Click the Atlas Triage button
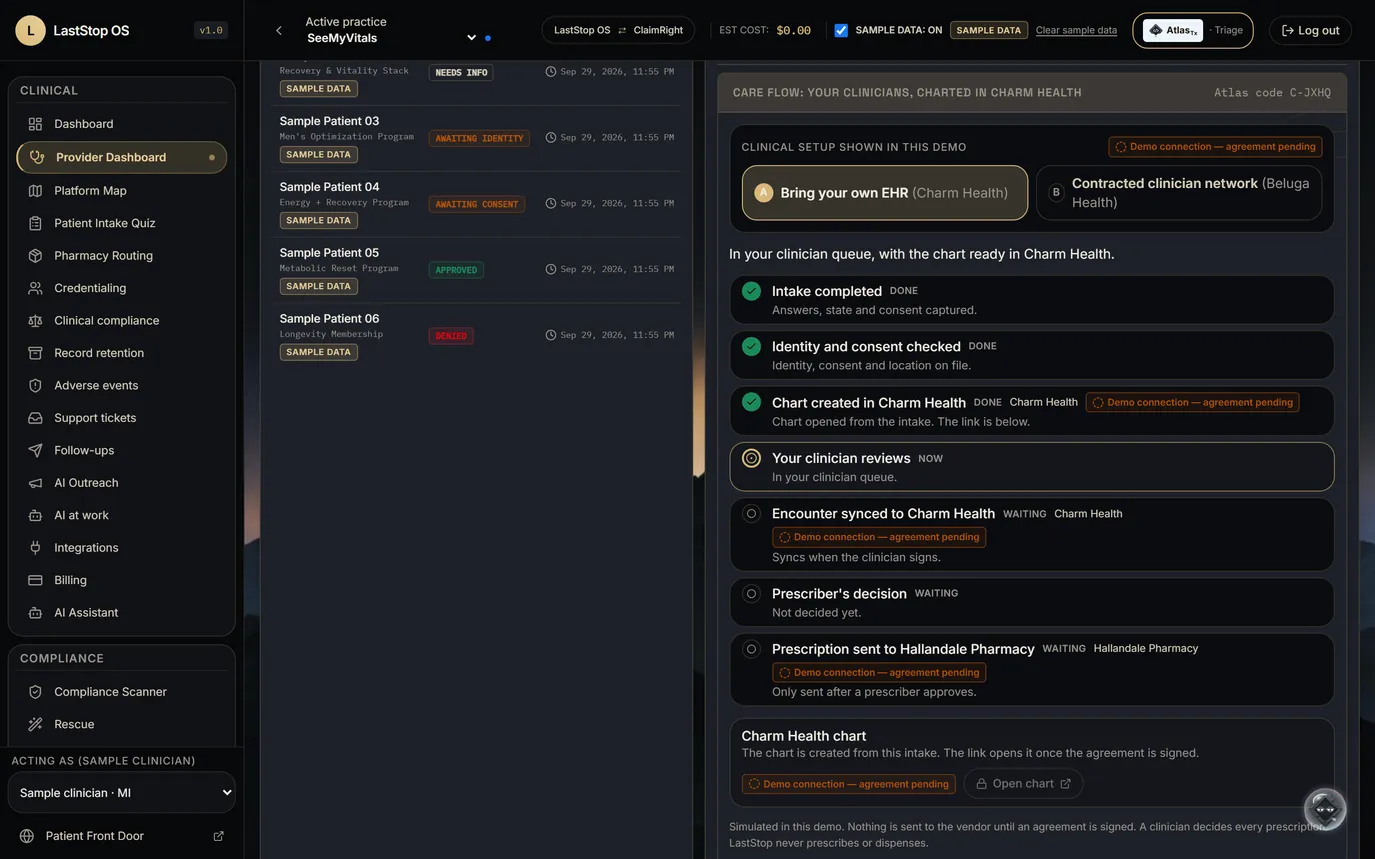 pos(1193,30)
